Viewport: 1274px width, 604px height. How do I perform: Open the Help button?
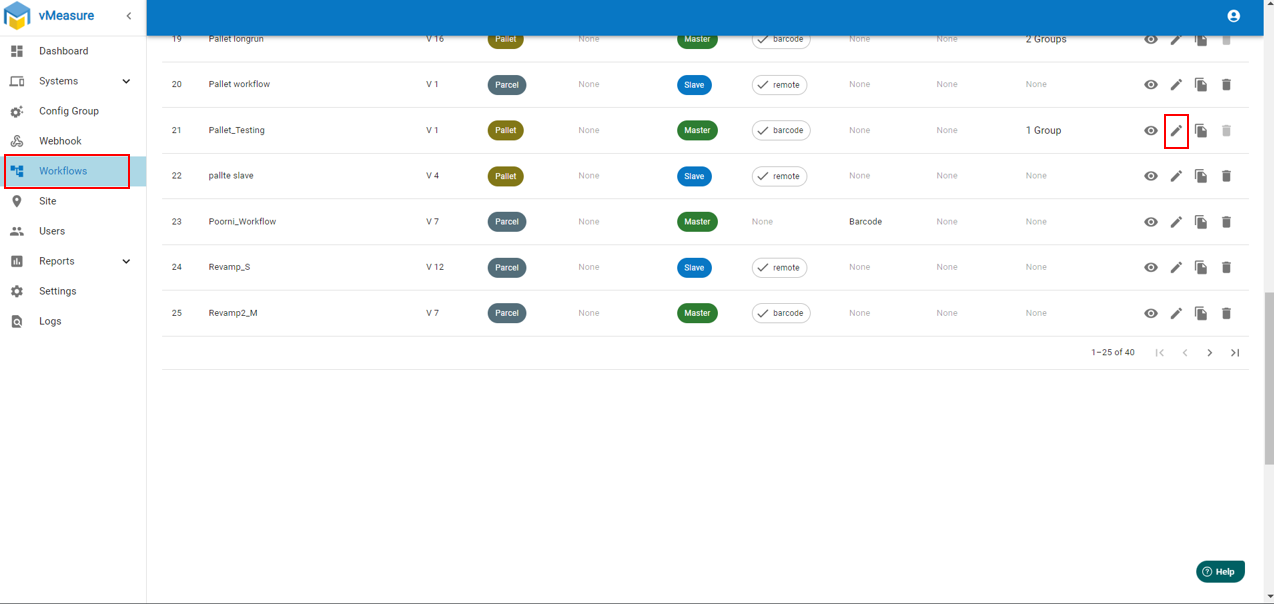1220,571
